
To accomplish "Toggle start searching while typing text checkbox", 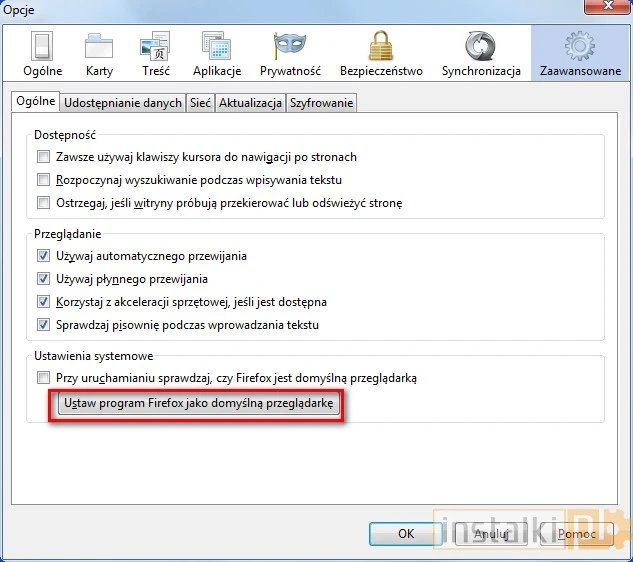I will tap(43, 180).
